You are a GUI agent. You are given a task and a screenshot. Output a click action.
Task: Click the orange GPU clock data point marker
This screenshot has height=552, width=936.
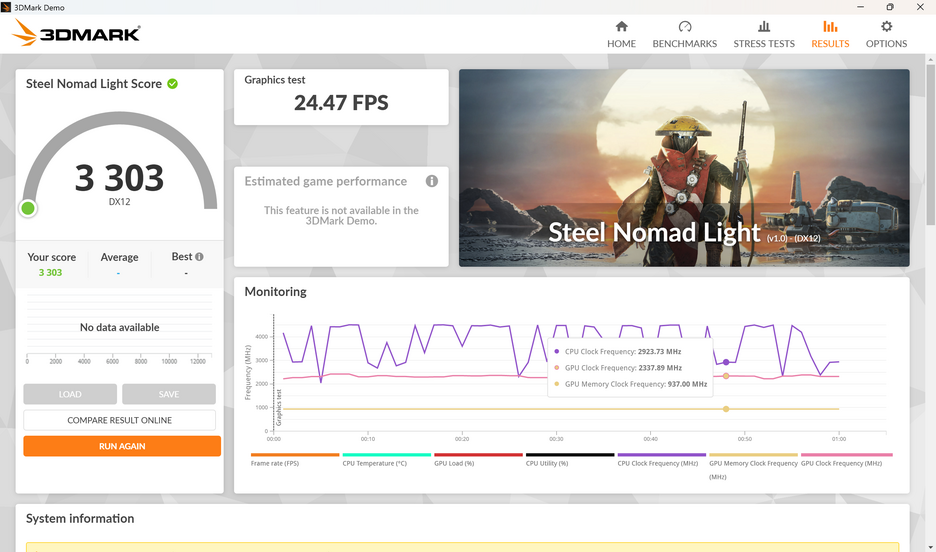(726, 376)
